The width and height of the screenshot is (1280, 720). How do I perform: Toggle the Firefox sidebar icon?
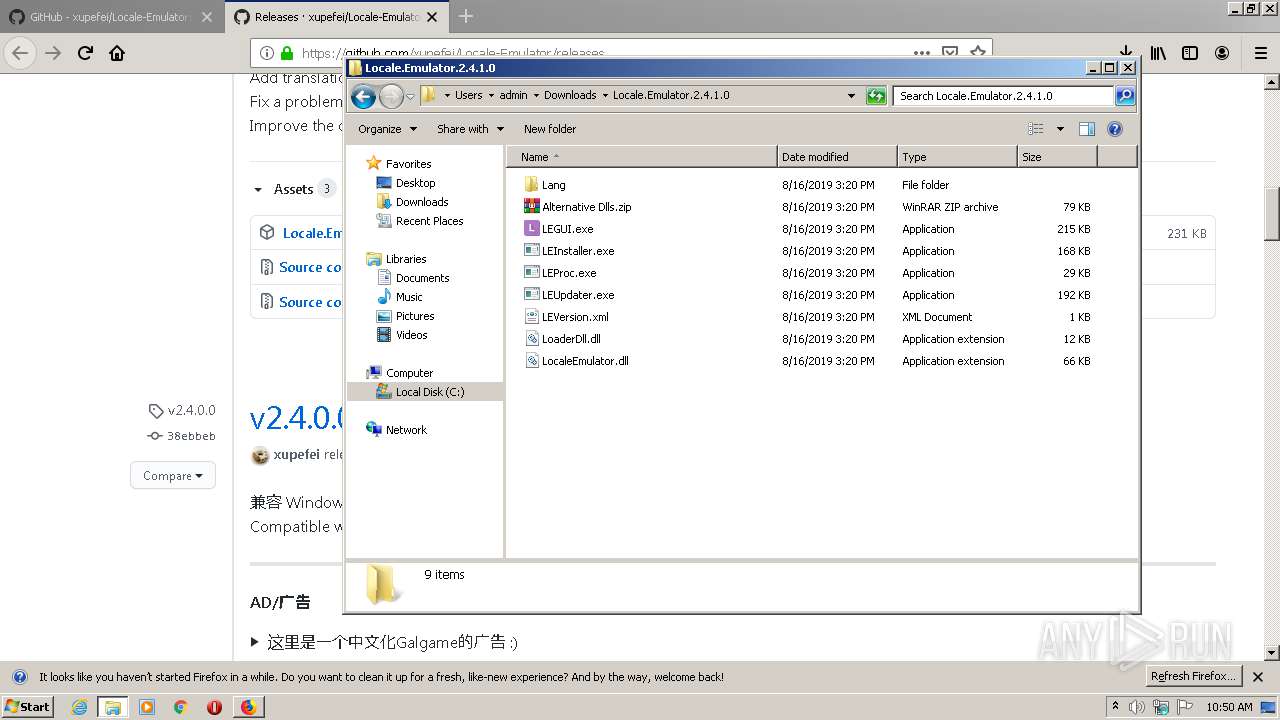1190,53
